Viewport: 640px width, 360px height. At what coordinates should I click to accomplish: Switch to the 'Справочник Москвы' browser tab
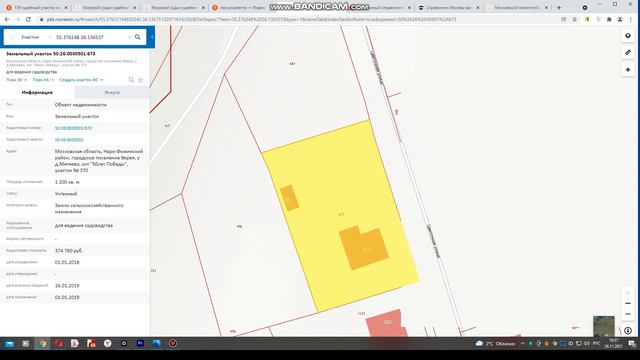[x=449, y=7]
